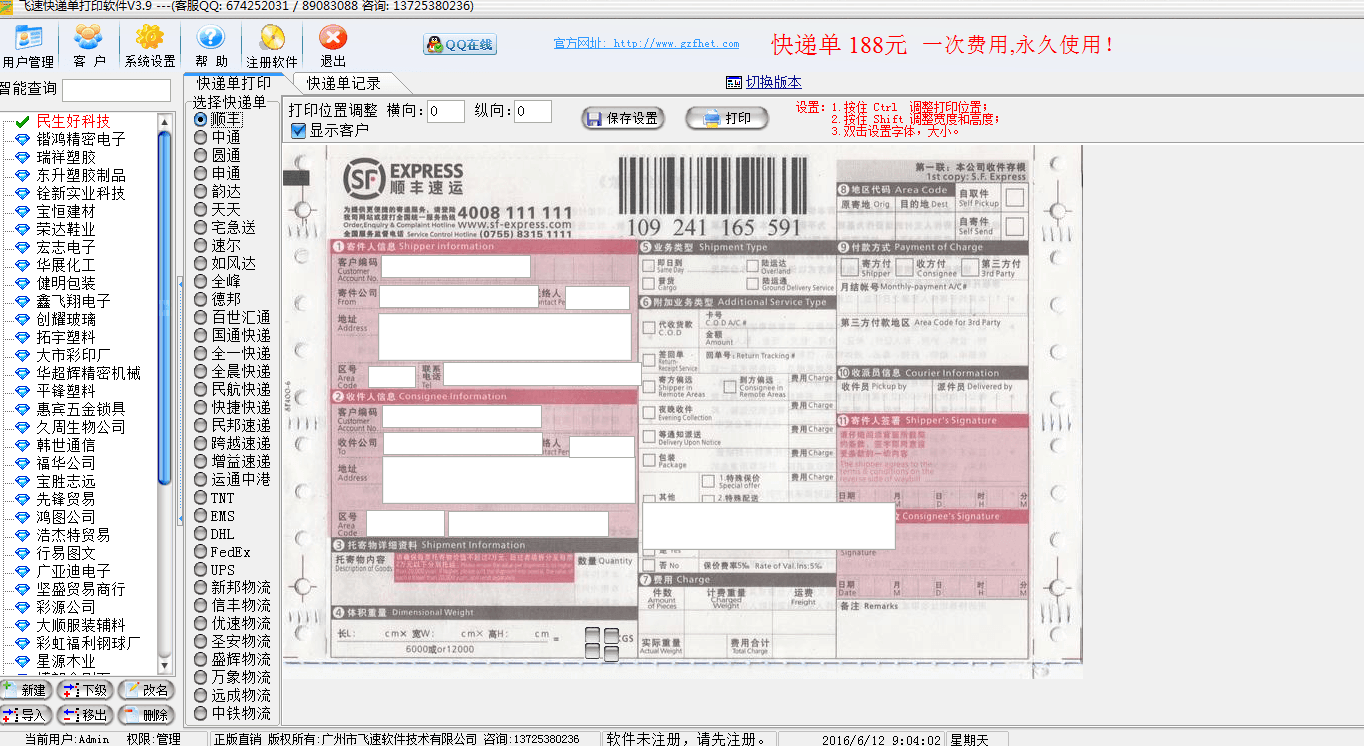Viewport: 1364px width, 746px height.
Task: Click the 纵向 vertical offset field
Action: pos(534,111)
